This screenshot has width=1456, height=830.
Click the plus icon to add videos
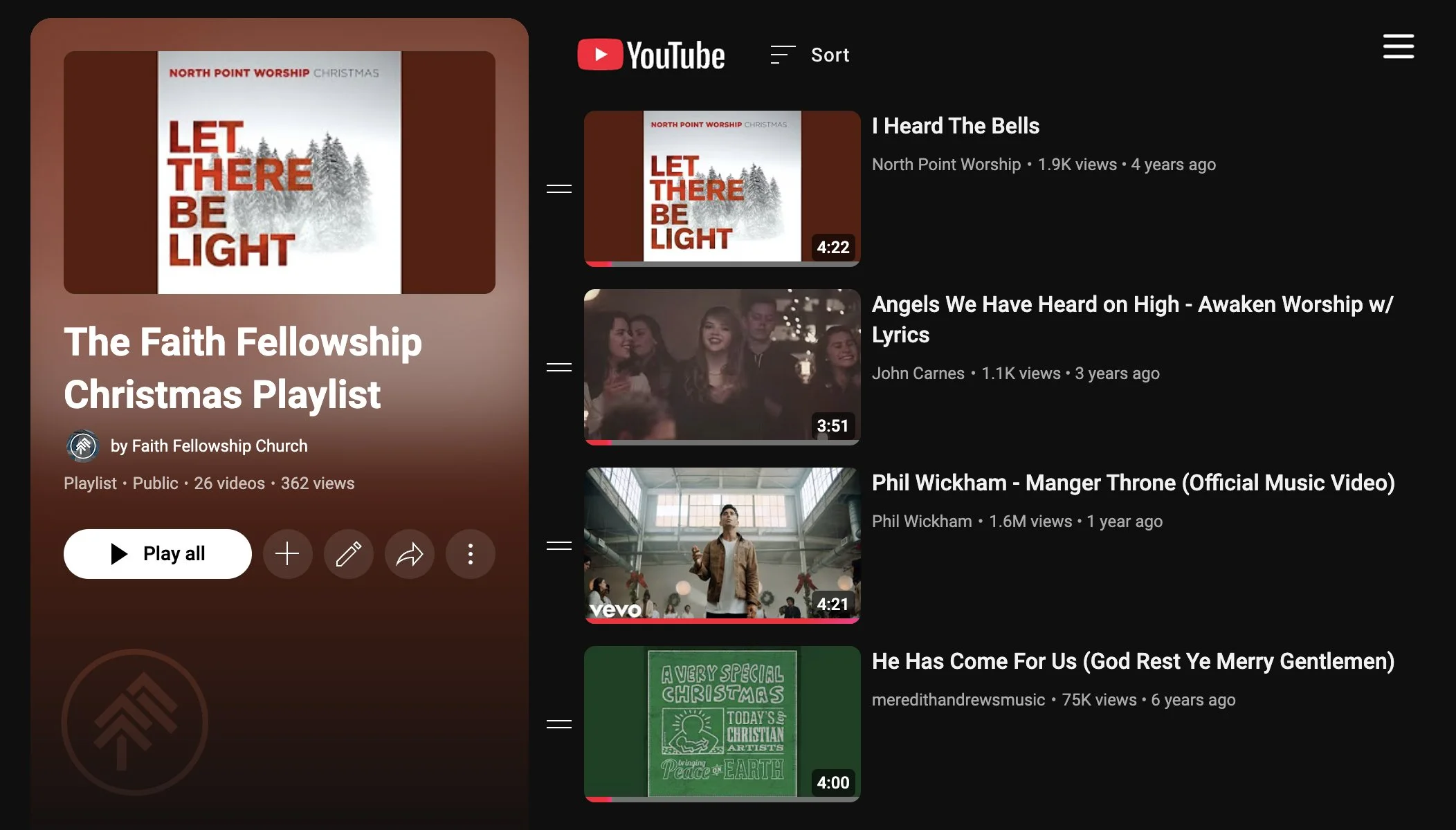287,553
